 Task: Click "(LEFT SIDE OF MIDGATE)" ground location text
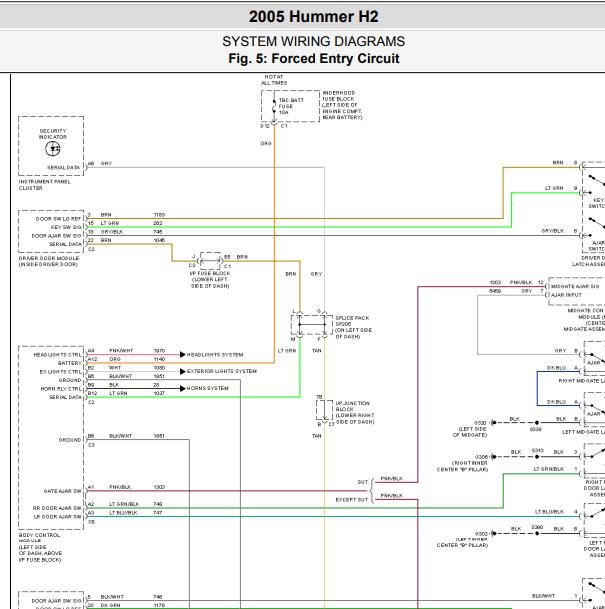tap(470, 432)
